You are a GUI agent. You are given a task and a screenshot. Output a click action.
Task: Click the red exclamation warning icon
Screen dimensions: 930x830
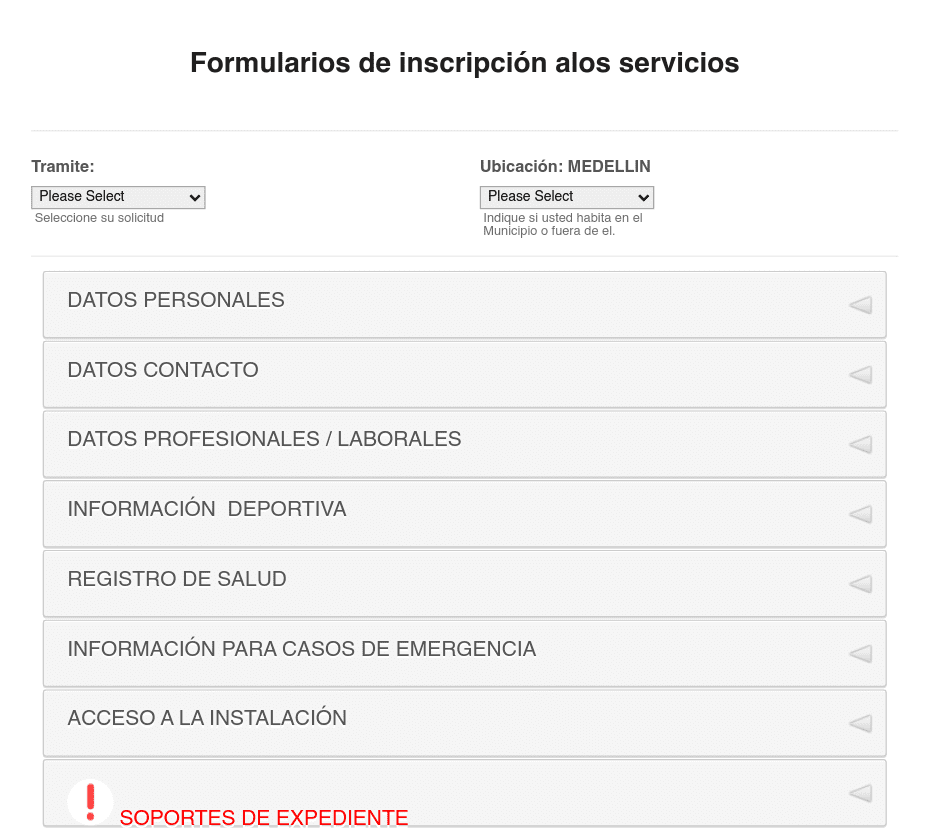click(90, 802)
